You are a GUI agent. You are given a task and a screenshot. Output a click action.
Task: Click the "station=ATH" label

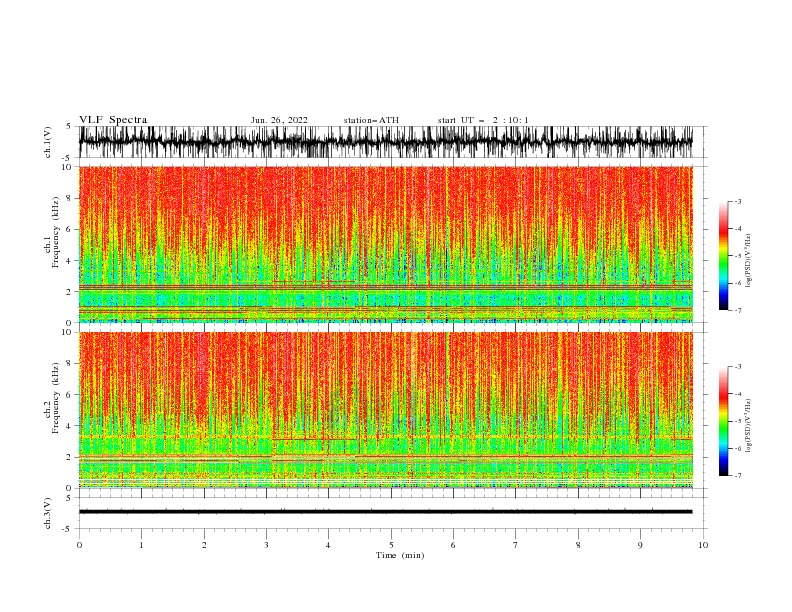point(371,120)
